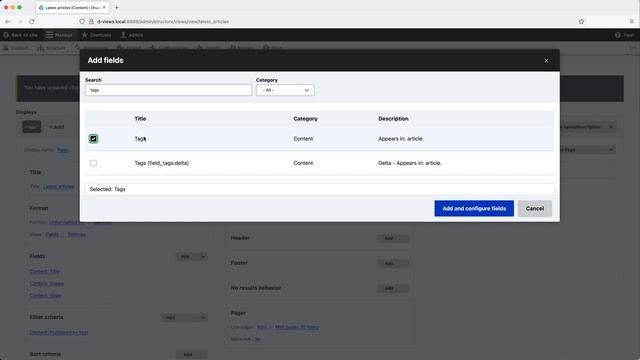Reload the current page

click(32, 21)
